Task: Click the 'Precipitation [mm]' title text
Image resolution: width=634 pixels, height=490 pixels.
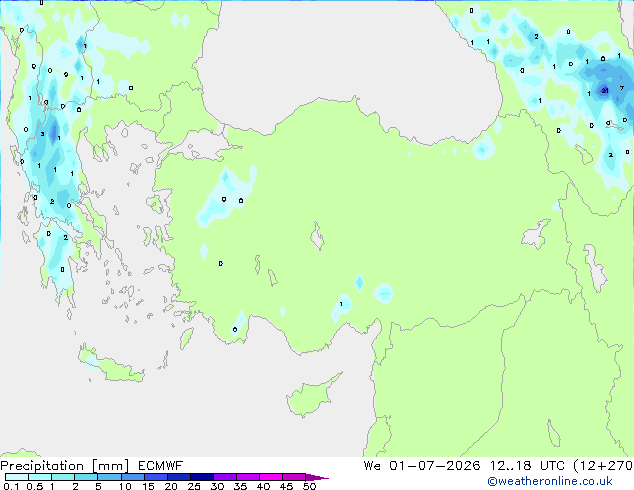Action: [65, 466]
